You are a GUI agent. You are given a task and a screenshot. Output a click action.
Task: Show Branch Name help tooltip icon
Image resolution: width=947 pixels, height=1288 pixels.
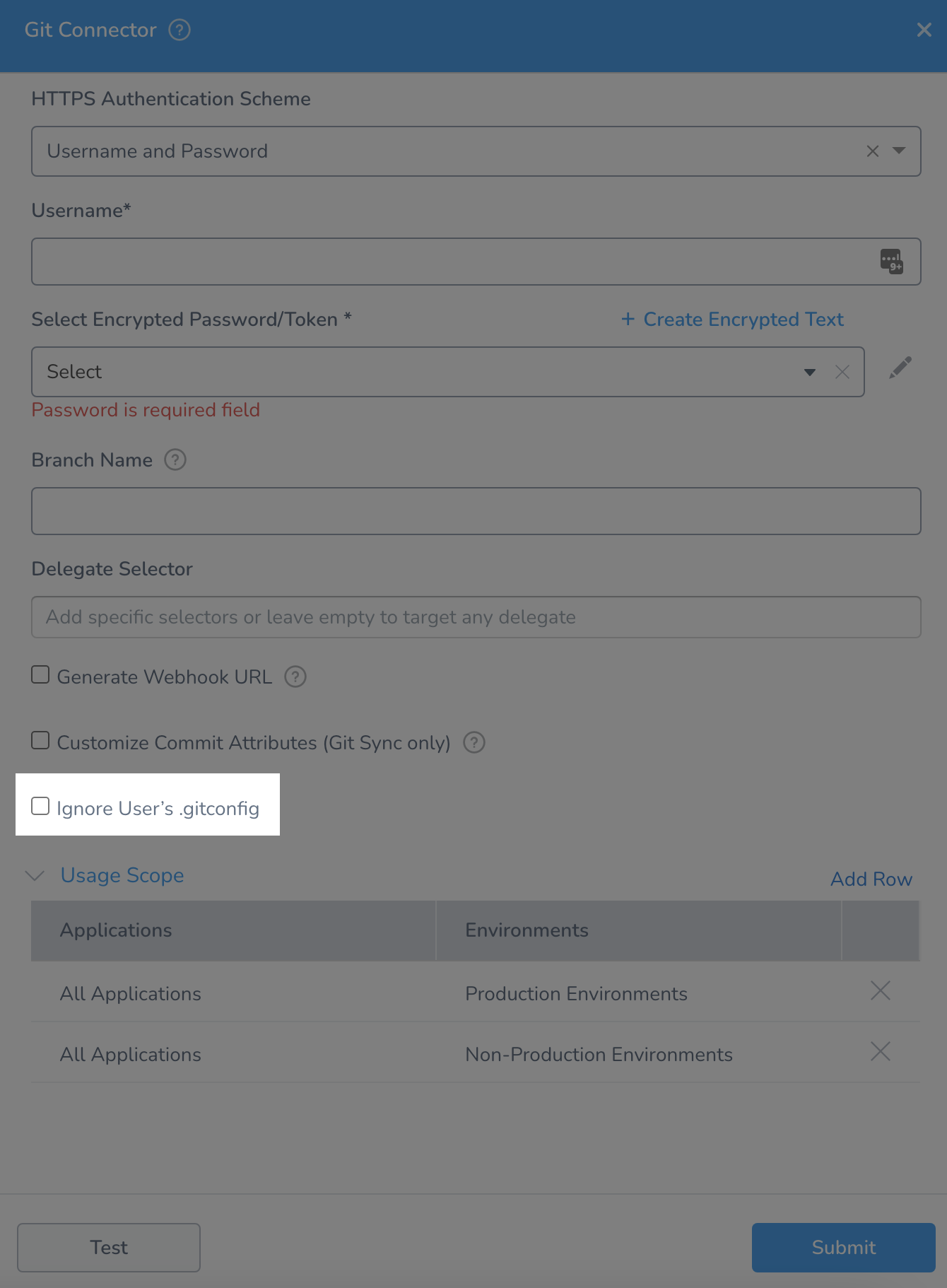click(x=175, y=459)
